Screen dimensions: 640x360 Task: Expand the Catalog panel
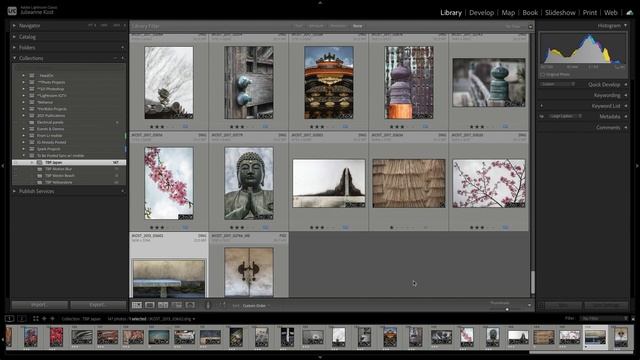pyautogui.click(x=14, y=37)
